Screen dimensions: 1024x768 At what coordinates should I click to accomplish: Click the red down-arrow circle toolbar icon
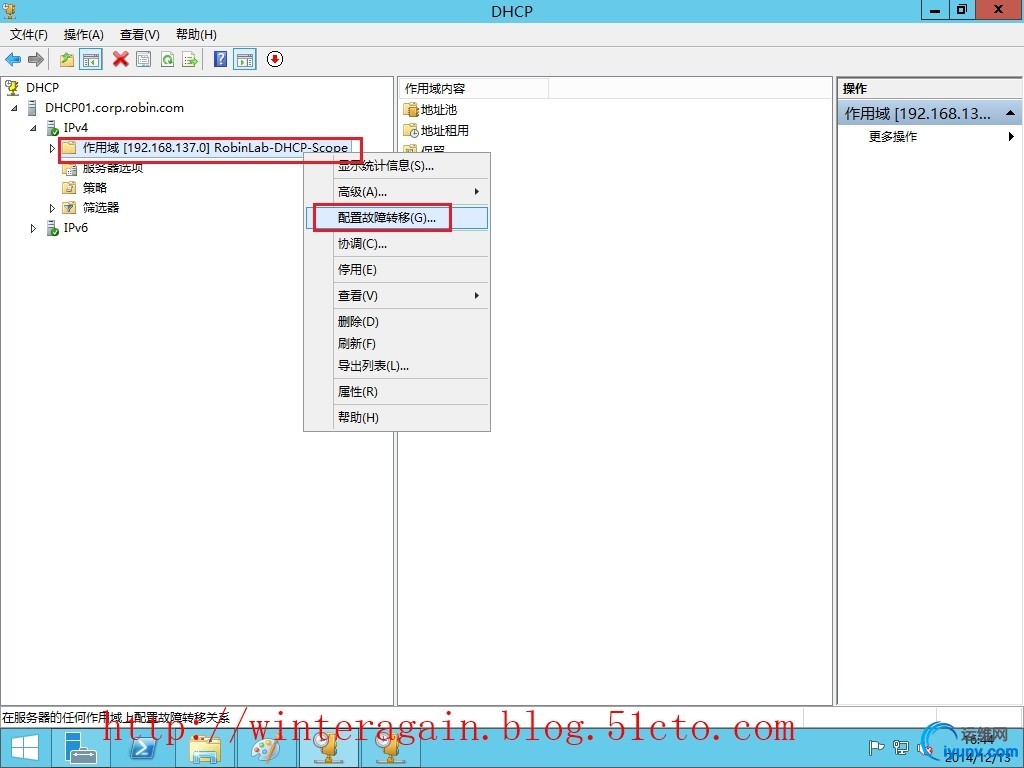(x=275, y=59)
